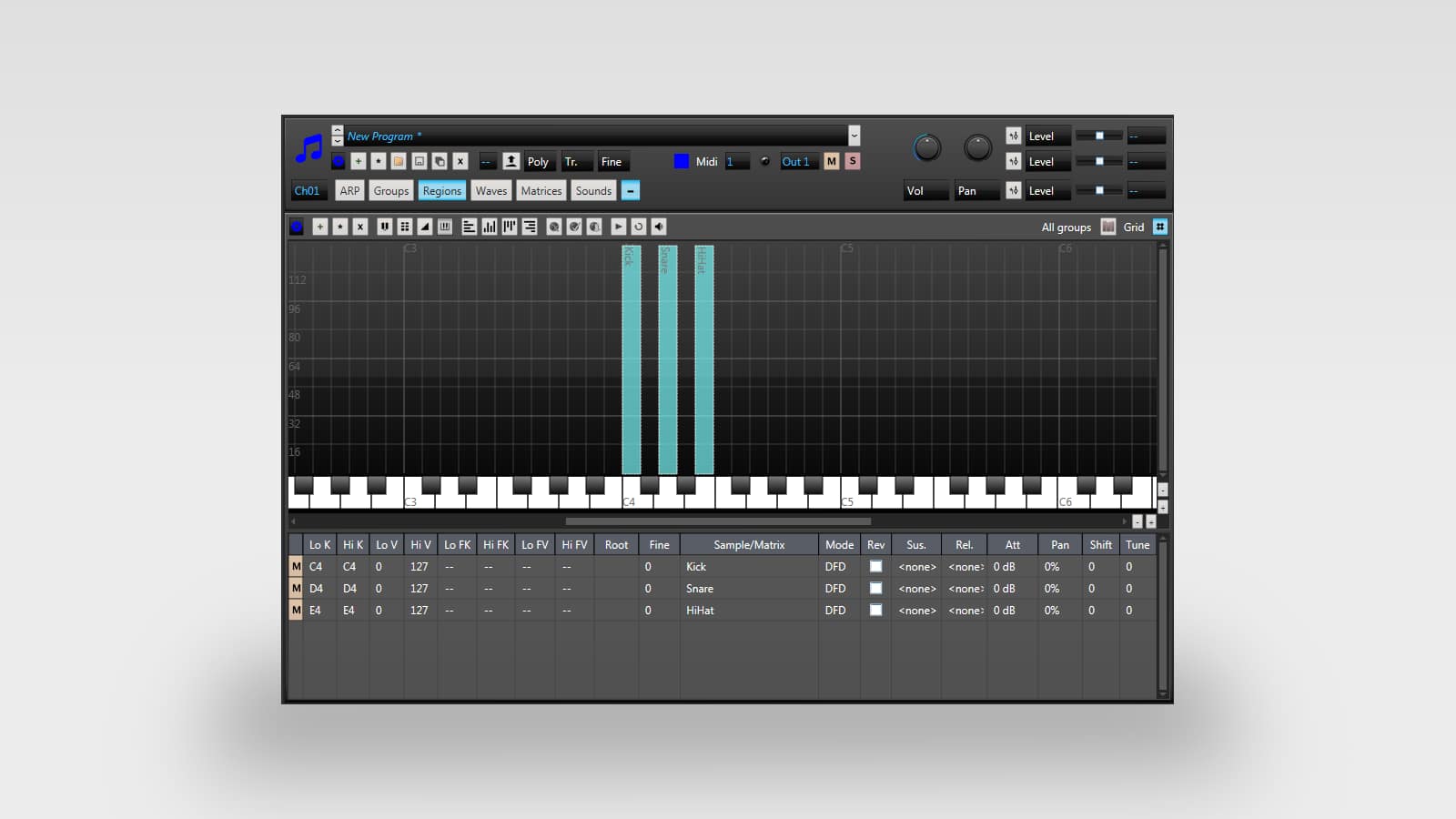This screenshot has height=819, width=1456.
Task: Click the 3x3 grid dots icon in regions toolbar
Action: click(405, 227)
